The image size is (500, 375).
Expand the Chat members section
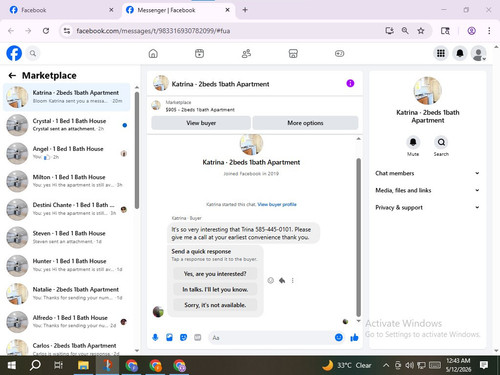[427, 173]
